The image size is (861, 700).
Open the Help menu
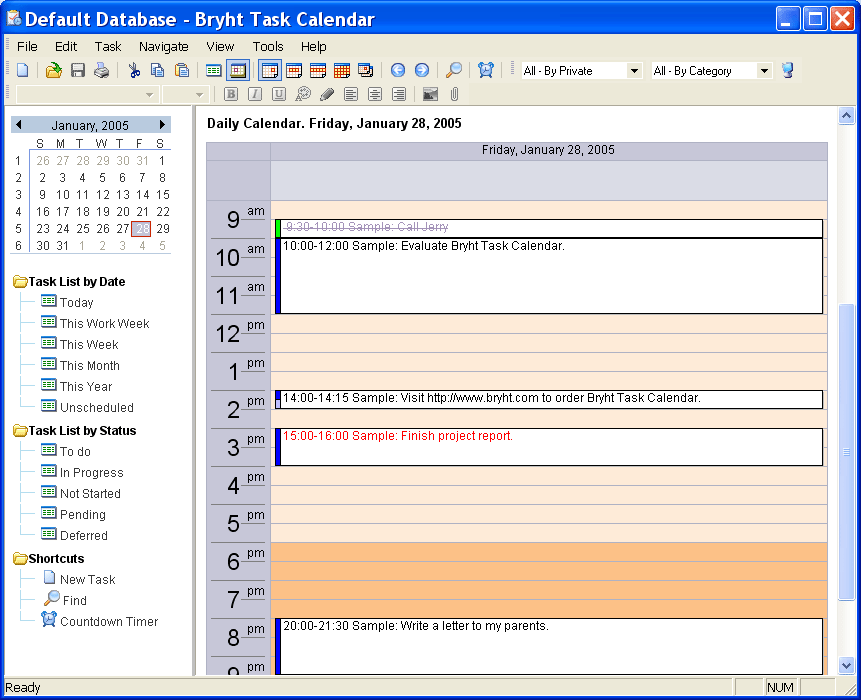pyautogui.click(x=314, y=47)
